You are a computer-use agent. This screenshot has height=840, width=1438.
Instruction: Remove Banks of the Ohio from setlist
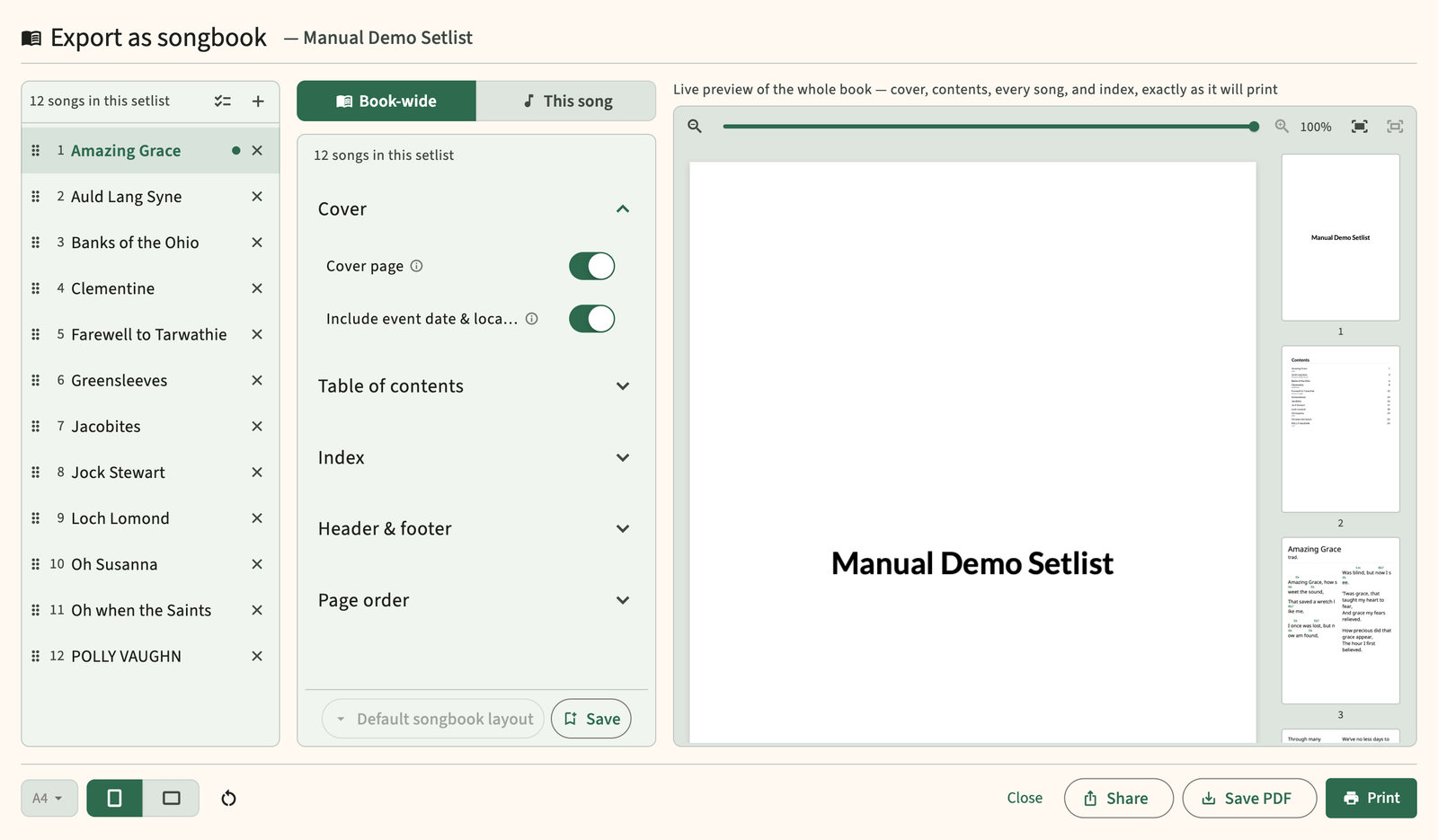257,243
